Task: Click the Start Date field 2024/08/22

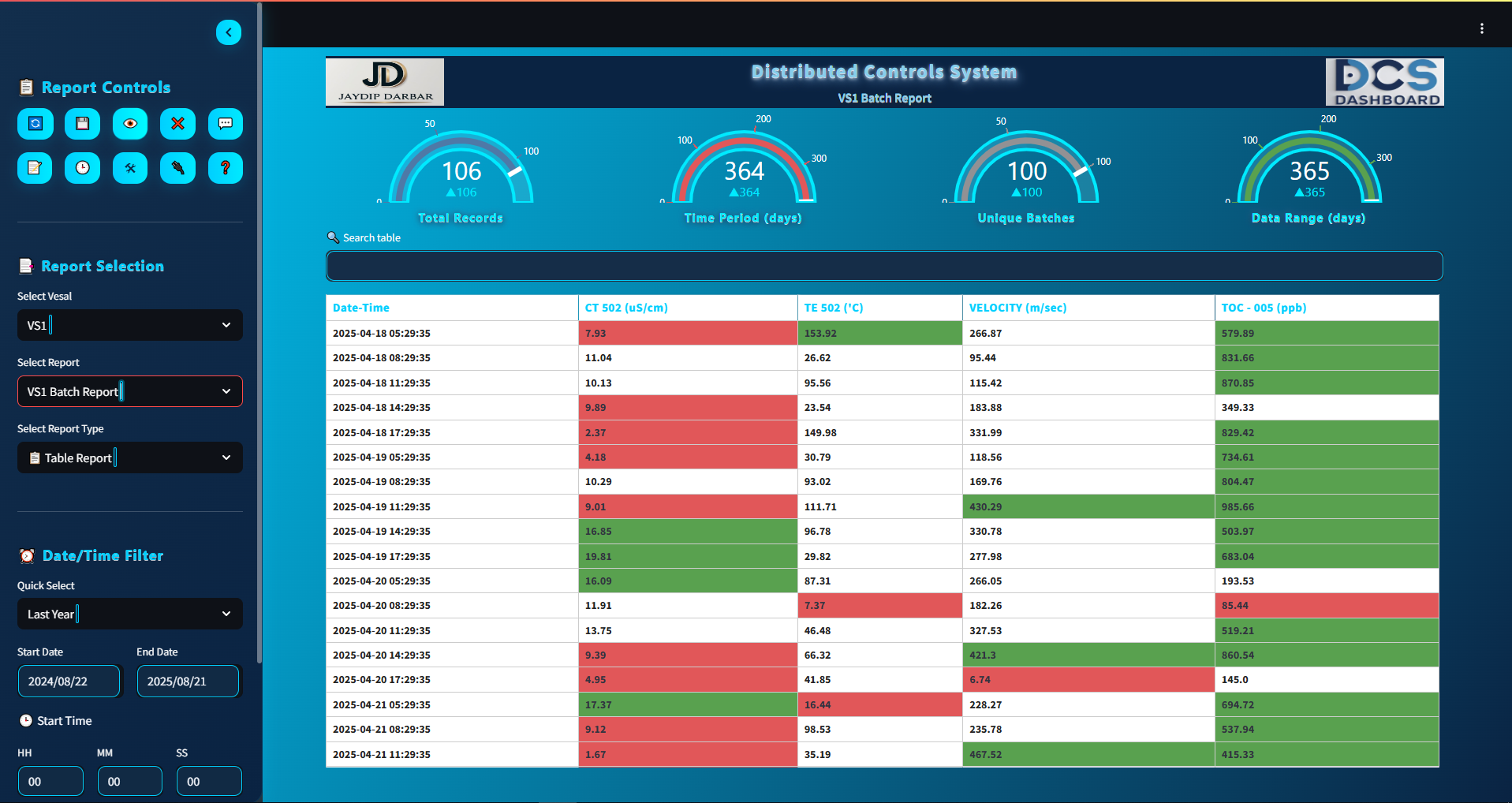Action: pyautogui.click(x=69, y=682)
